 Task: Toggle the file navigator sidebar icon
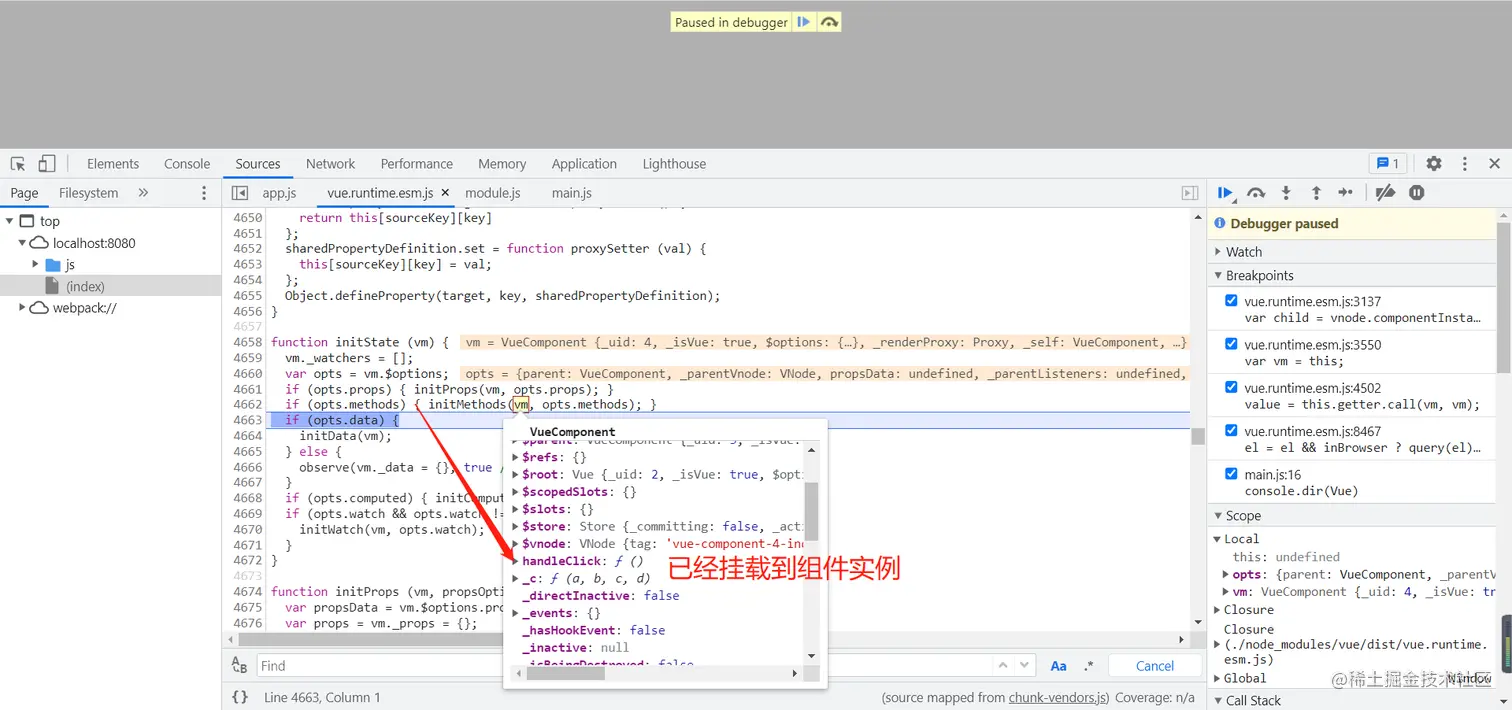coord(240,193)
